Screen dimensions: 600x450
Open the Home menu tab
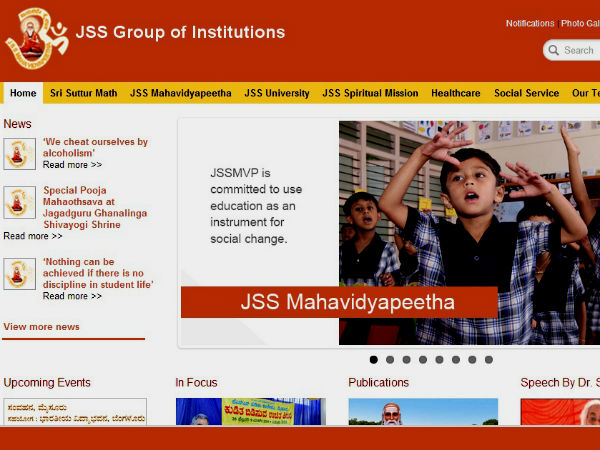[x=23, y=93]
